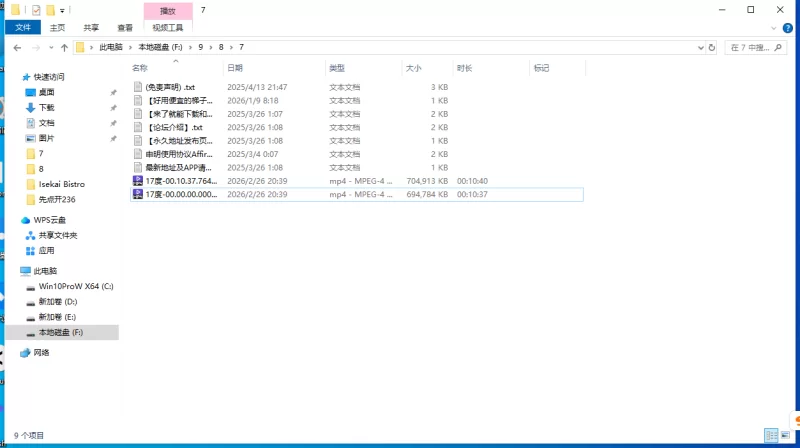
Task: Click the video icon of 17度-00.10.37.764 file
Action: [x=138, y=181]
